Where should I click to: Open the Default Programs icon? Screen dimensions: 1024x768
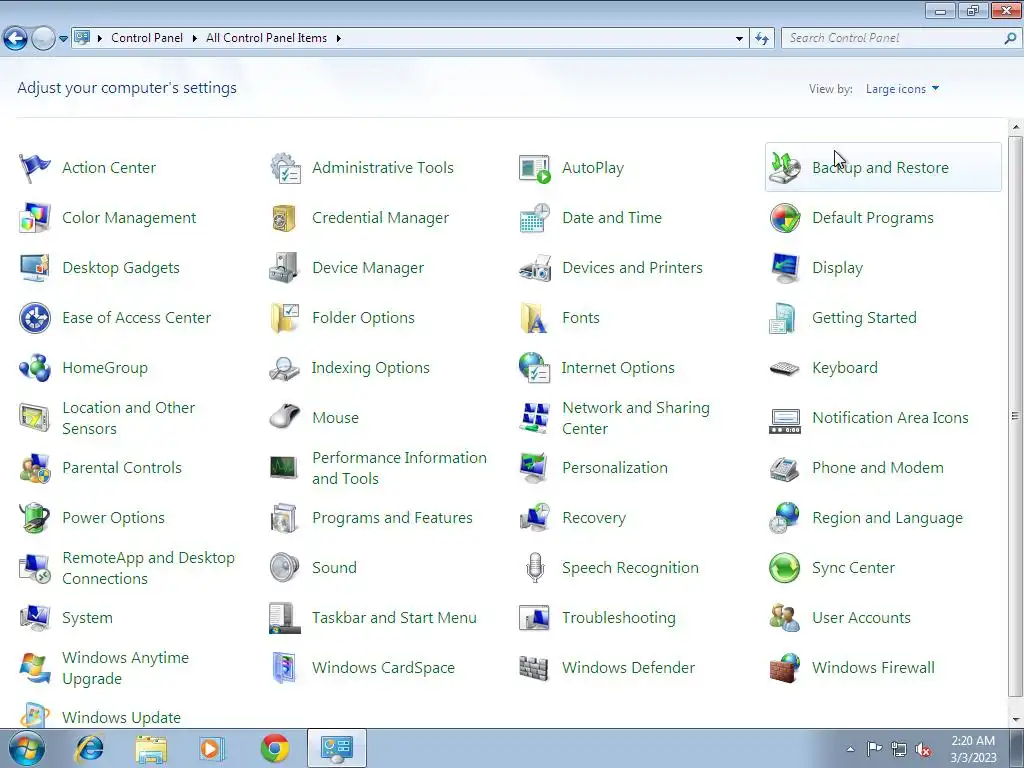coord(784,217)
